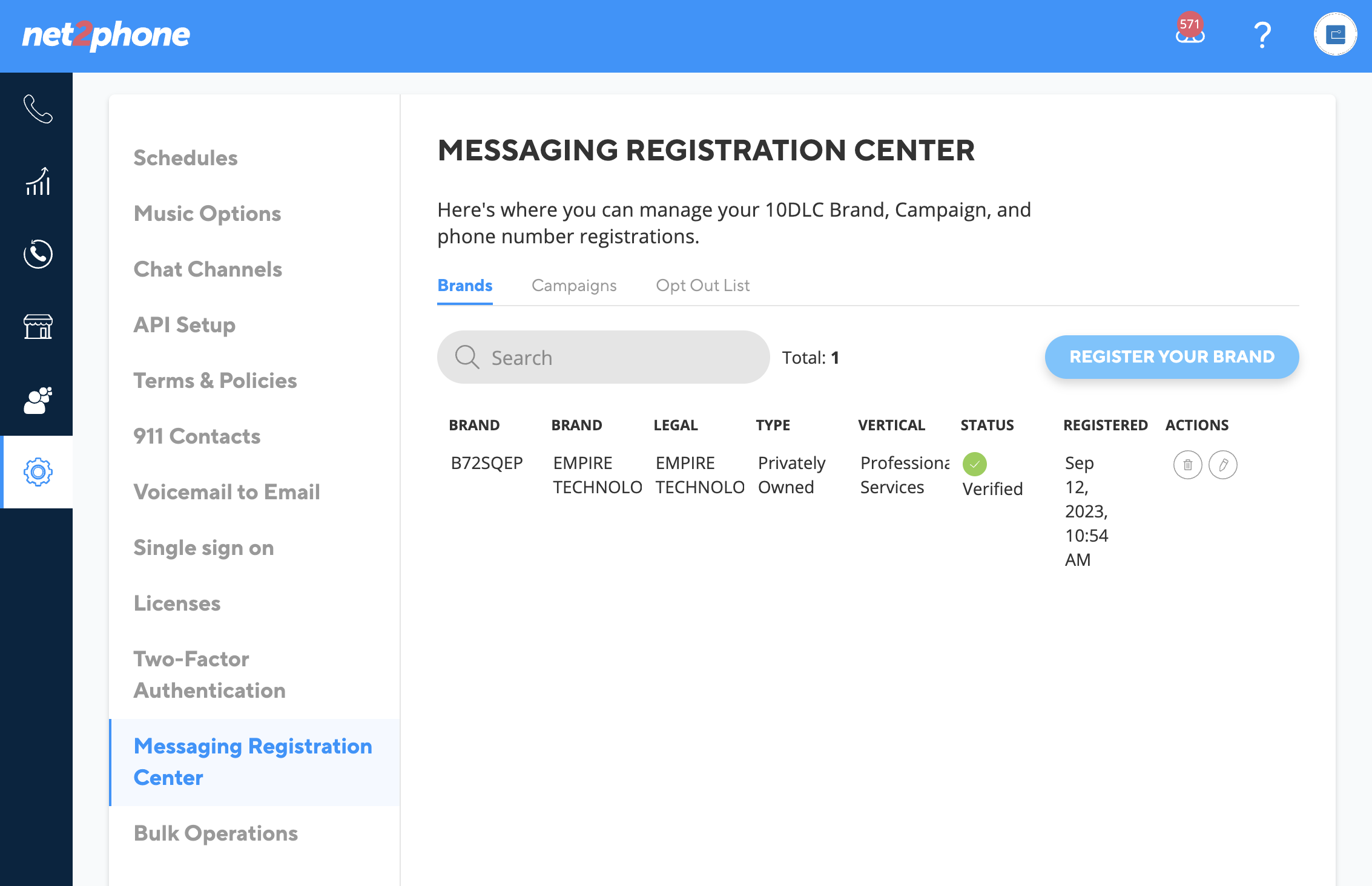Click the VERTICAL column header

pyautogui.click(x=891, y=425)
